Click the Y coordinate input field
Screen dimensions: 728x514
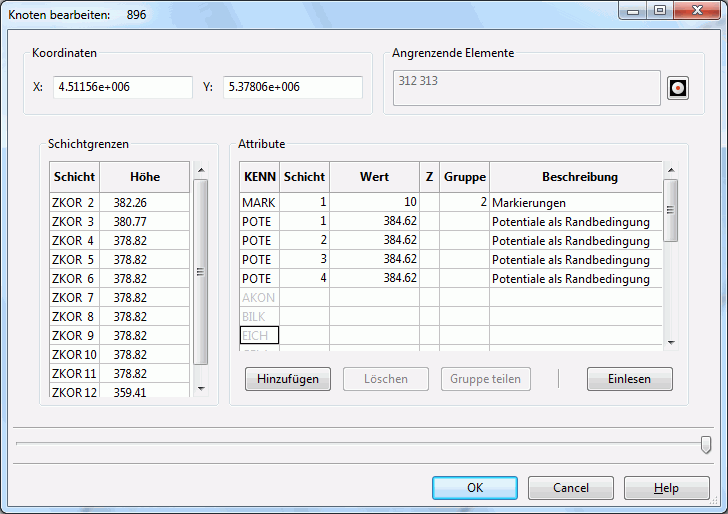292,87
